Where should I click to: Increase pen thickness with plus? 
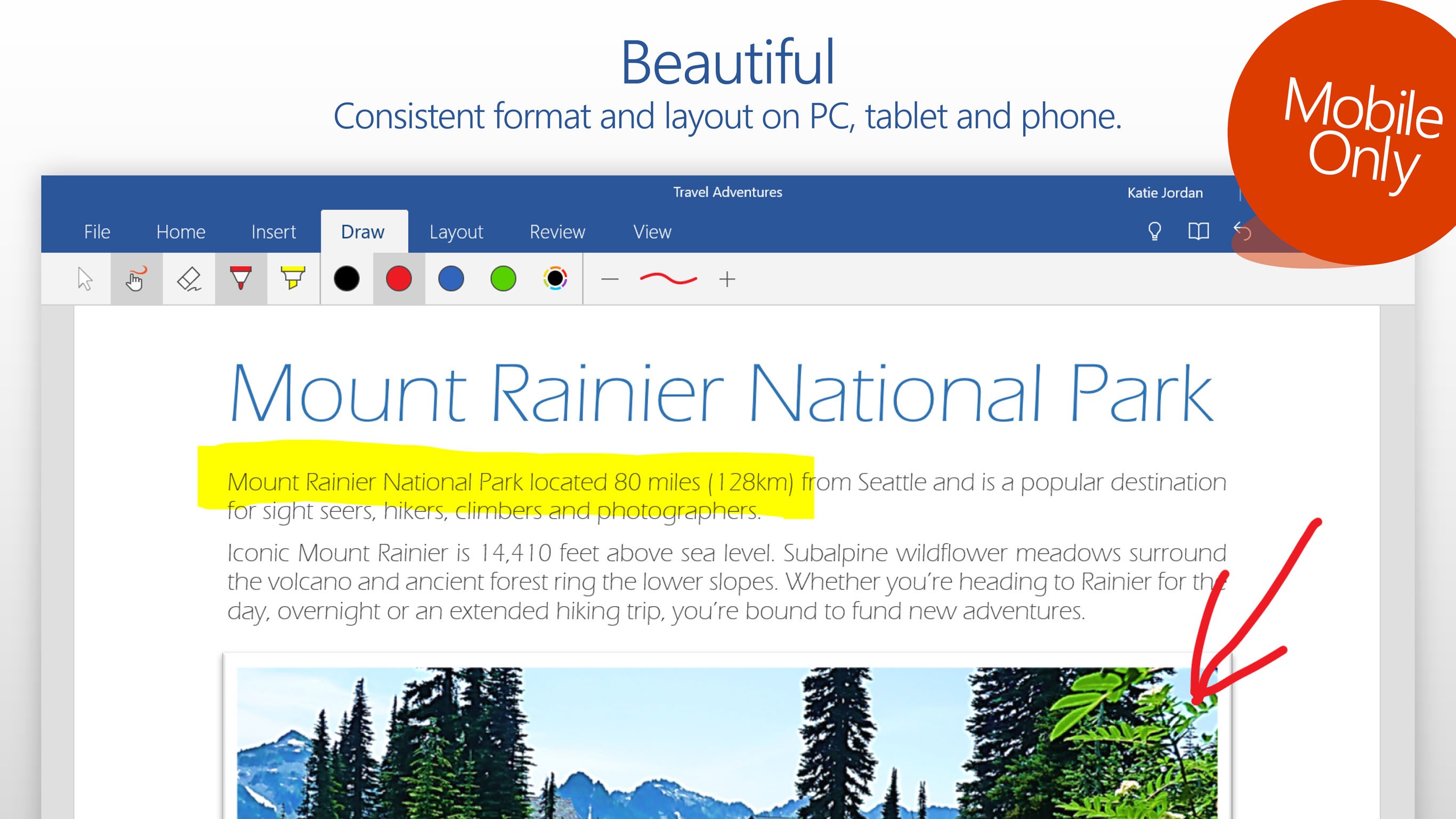(x=727, y=279)
